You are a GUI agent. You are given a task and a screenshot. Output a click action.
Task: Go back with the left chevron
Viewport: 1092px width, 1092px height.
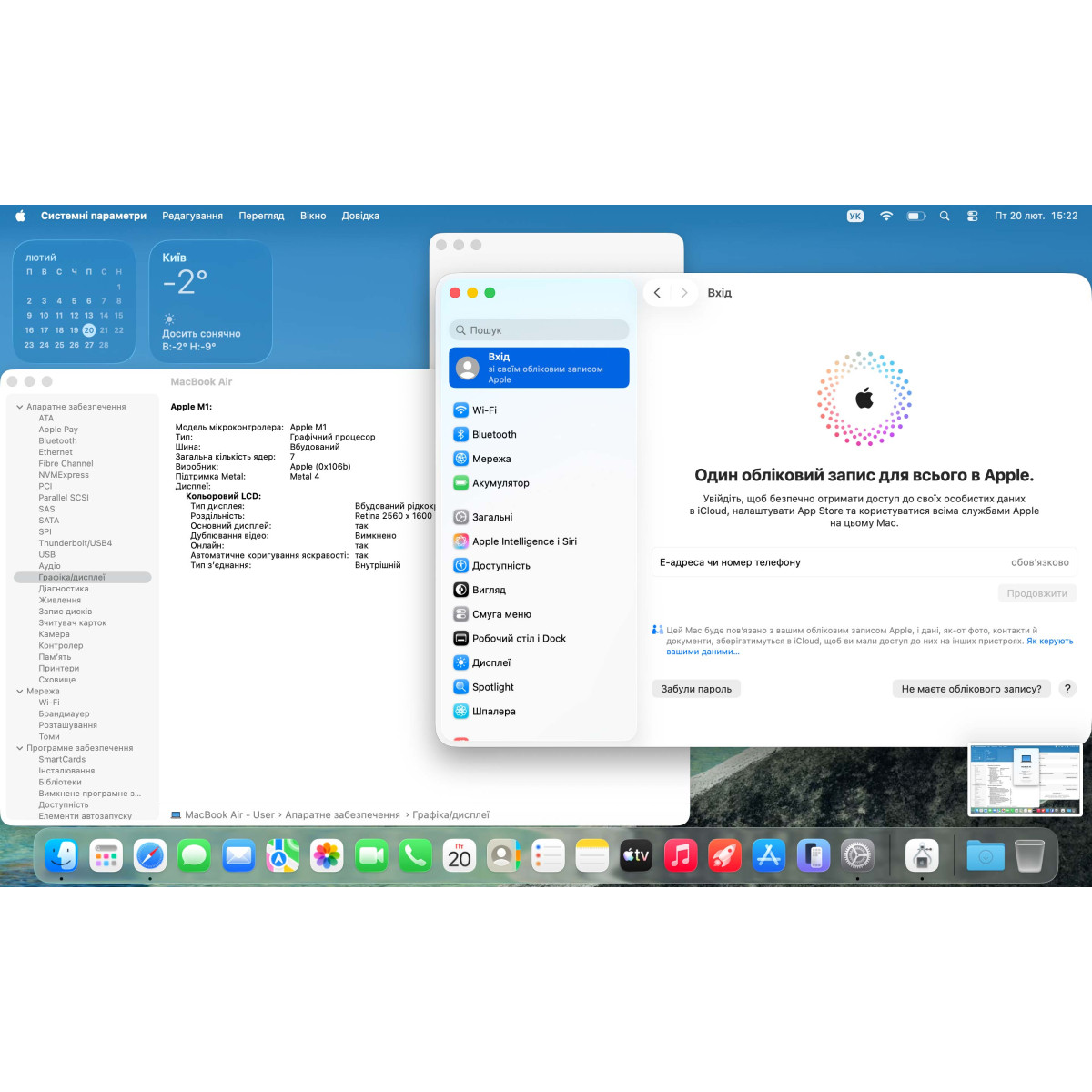657,293
